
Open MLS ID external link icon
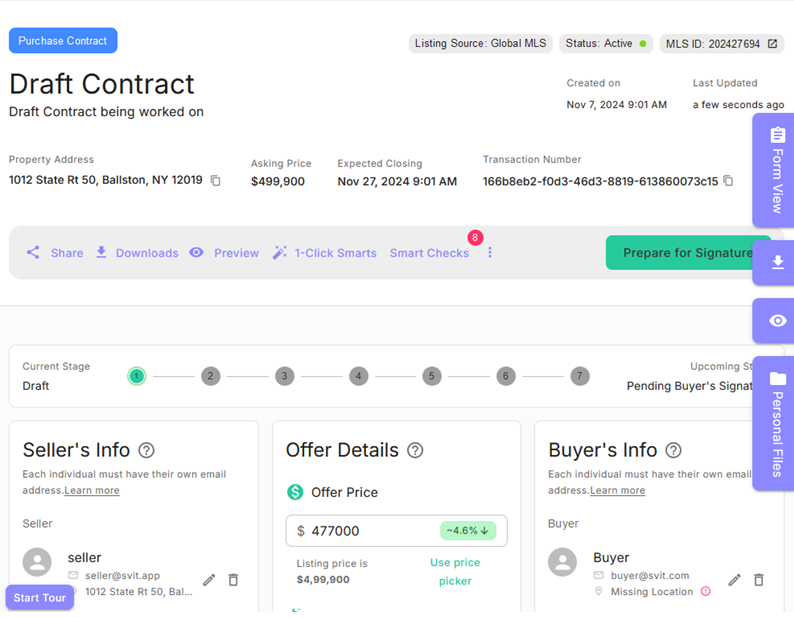pos(772,44)
